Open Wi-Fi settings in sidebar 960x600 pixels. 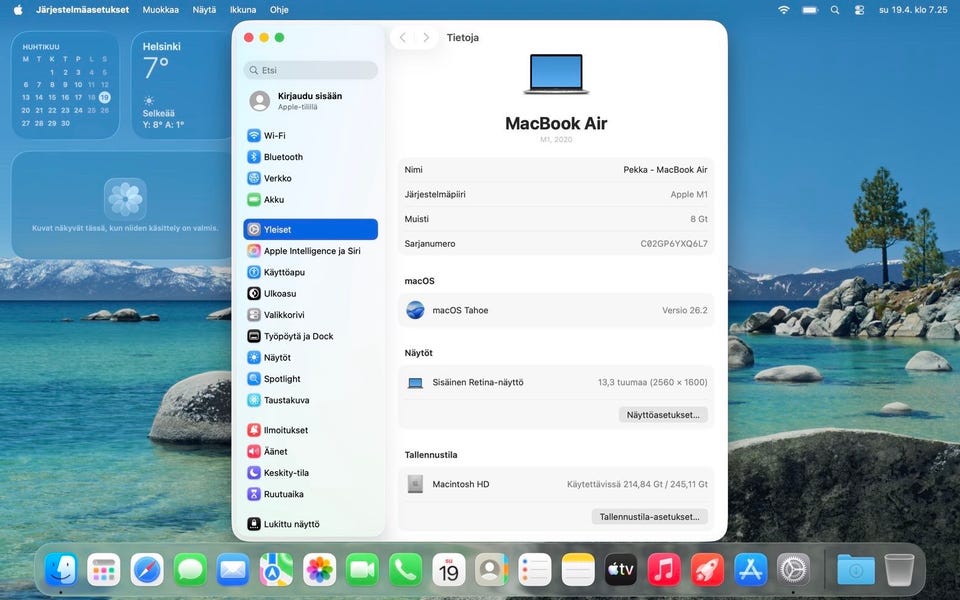(310, 136)
